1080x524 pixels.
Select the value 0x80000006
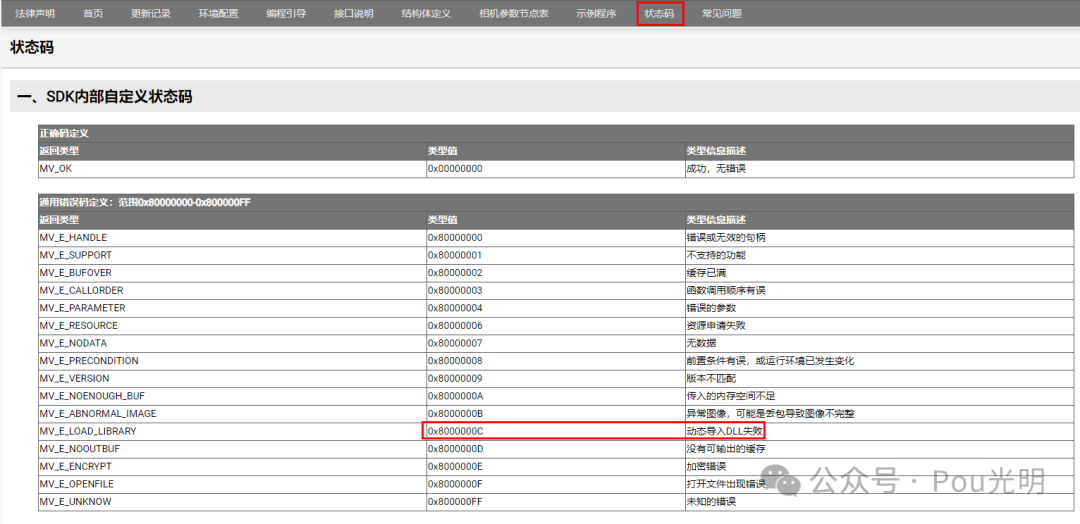tap(455, 326)
